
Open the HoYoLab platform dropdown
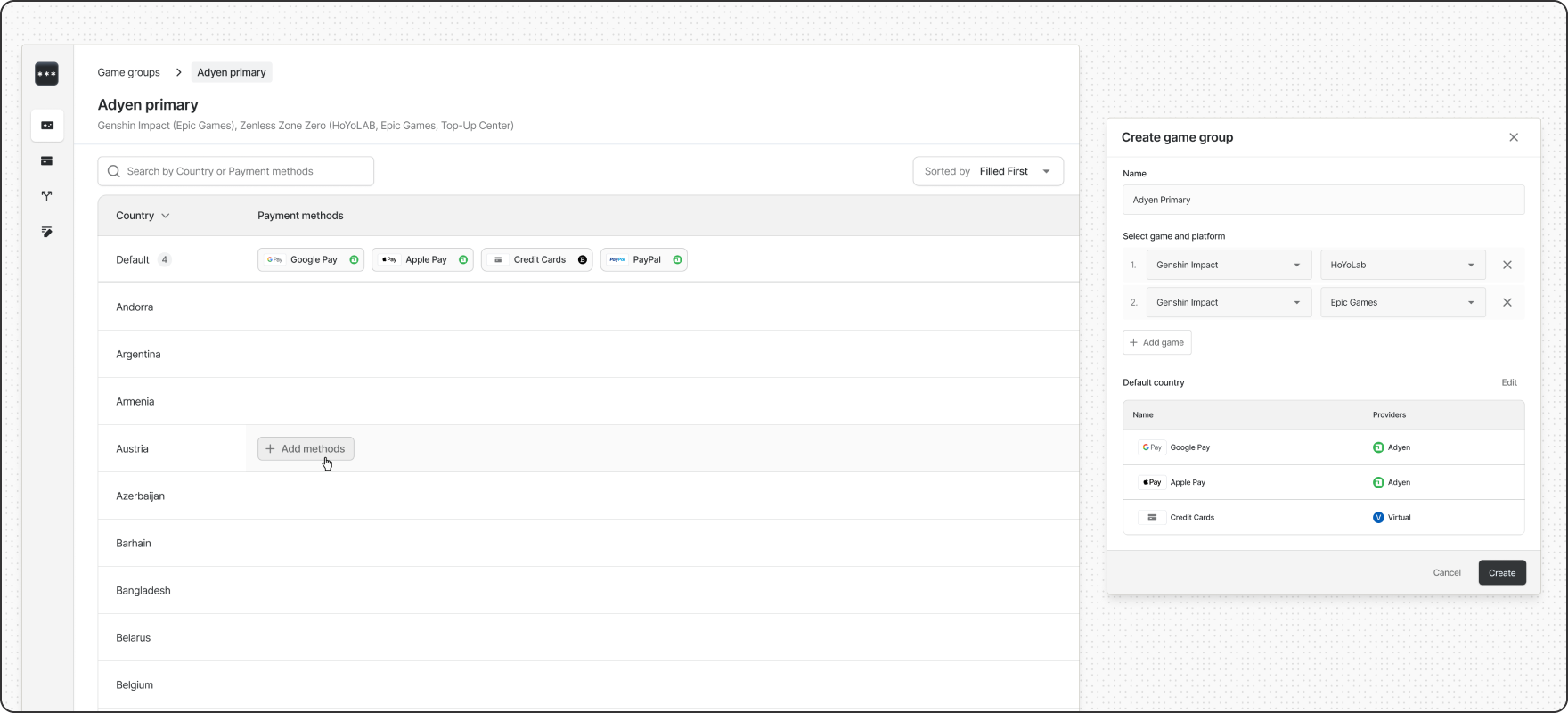pyautogui.click(x=1402, y=265)
